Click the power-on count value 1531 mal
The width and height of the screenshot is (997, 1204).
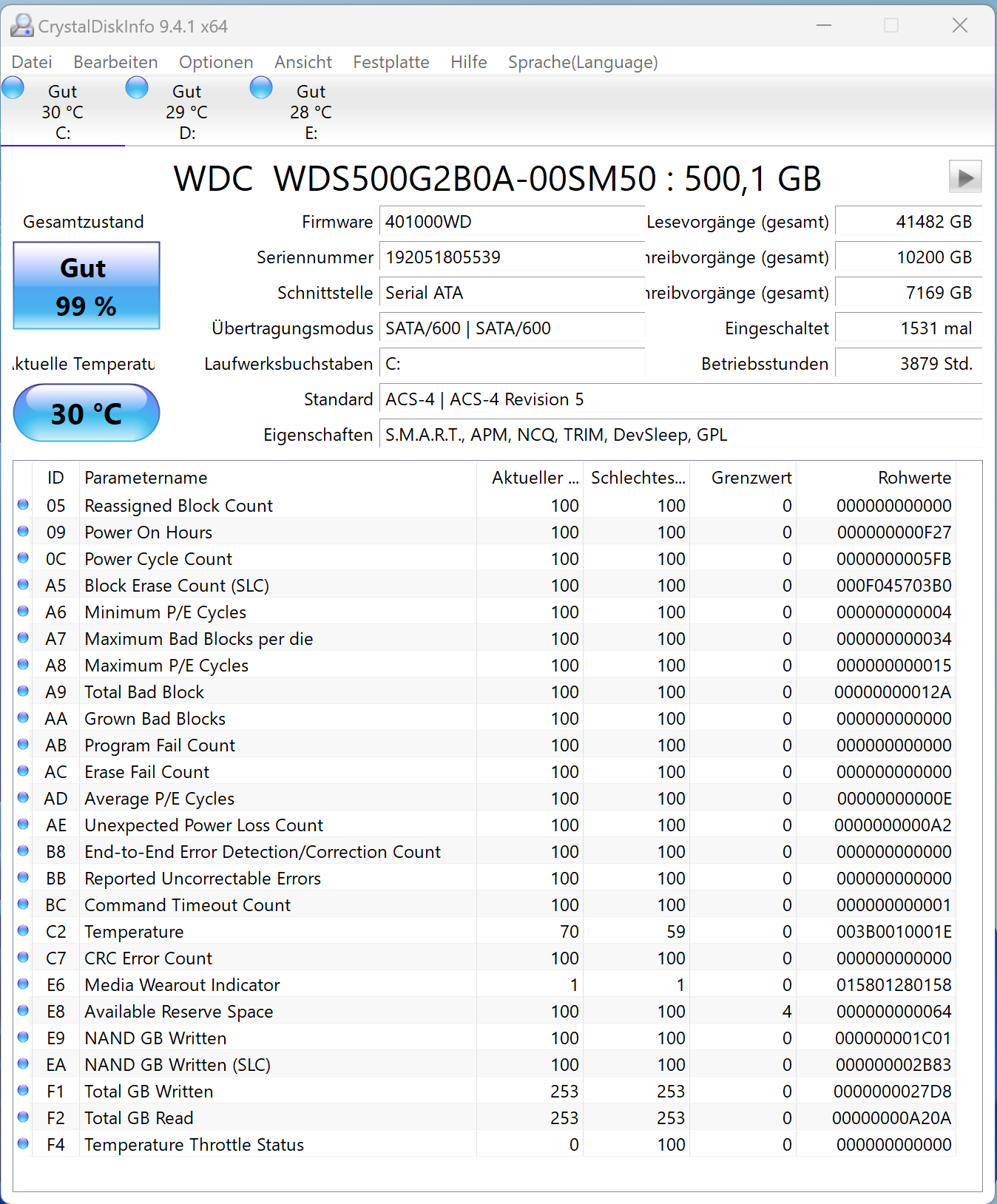pyautogui.click(x=908, y=328)
